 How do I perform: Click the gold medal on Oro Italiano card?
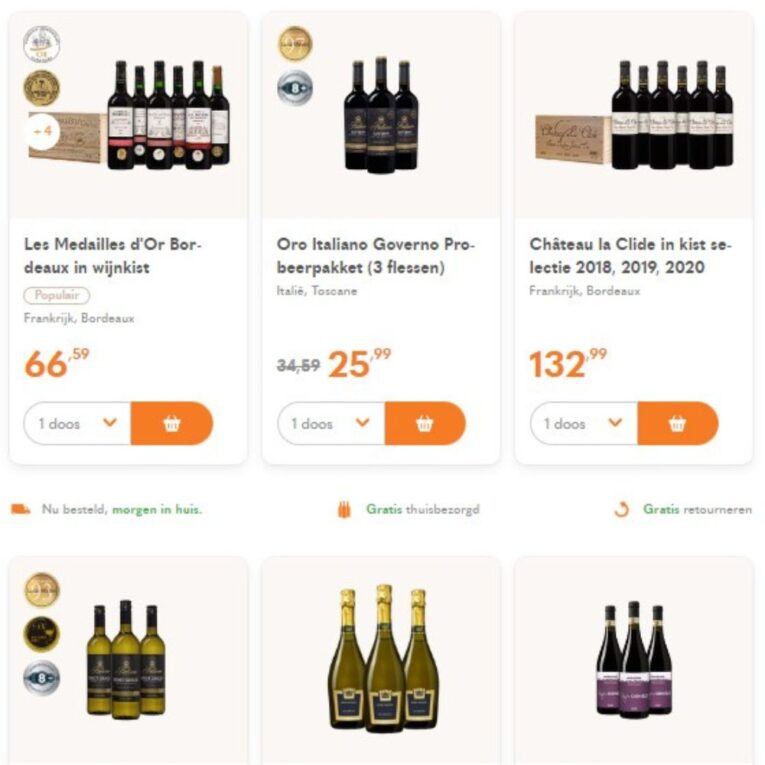click(294, 44)
